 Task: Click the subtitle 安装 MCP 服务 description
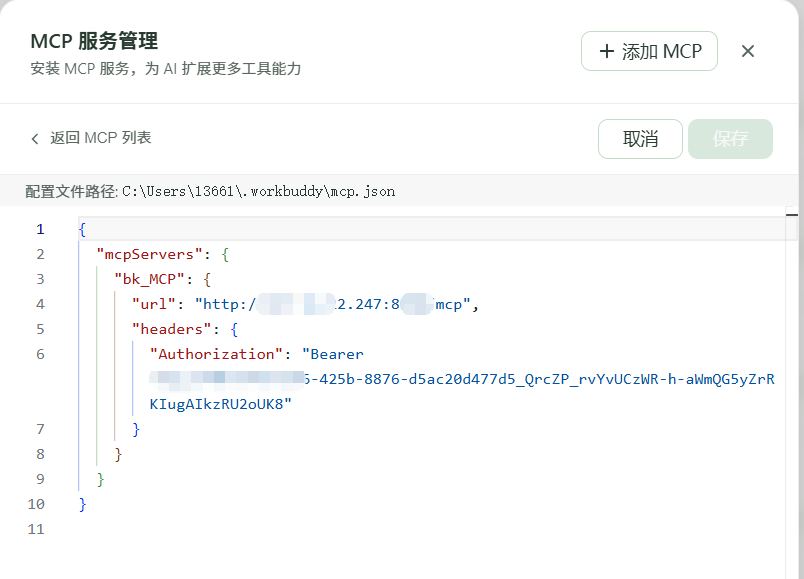(166, 69)
